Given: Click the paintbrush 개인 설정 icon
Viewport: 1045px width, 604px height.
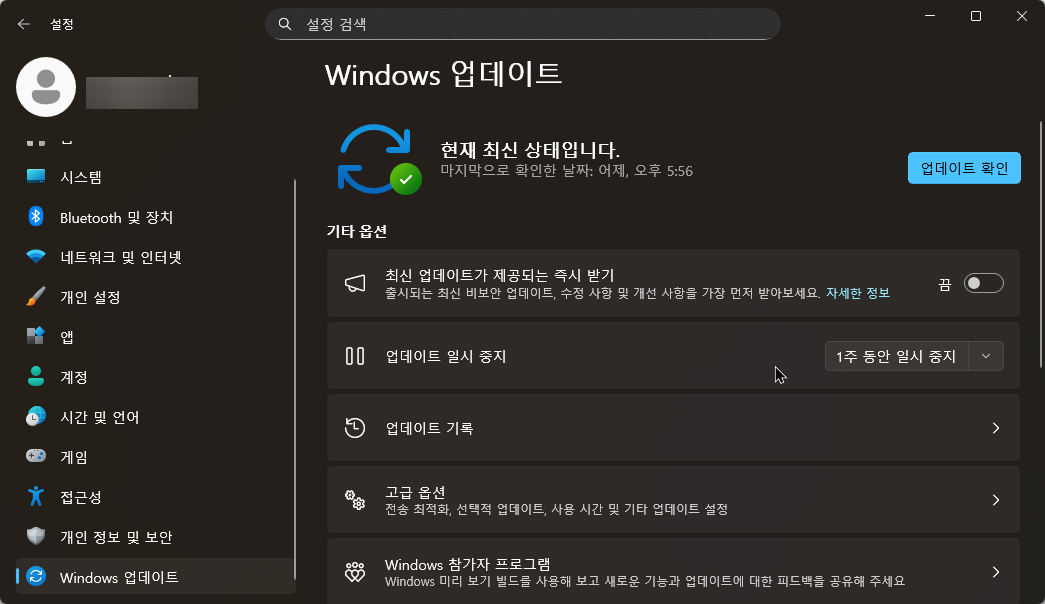Looking at the screenshot, I should tap(36, 296).
